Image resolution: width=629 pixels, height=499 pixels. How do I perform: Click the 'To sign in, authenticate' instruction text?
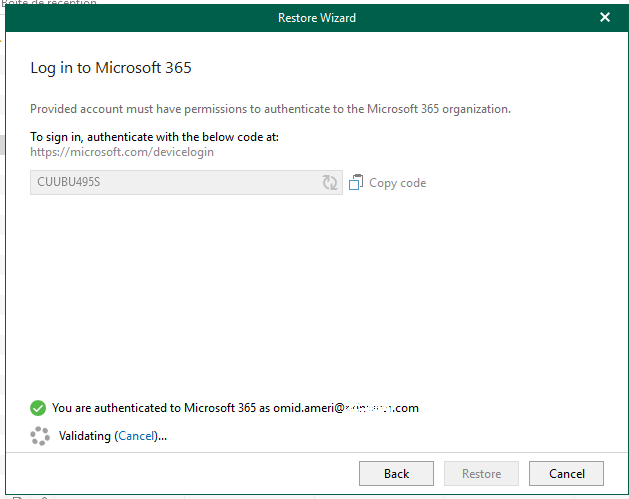154,137
